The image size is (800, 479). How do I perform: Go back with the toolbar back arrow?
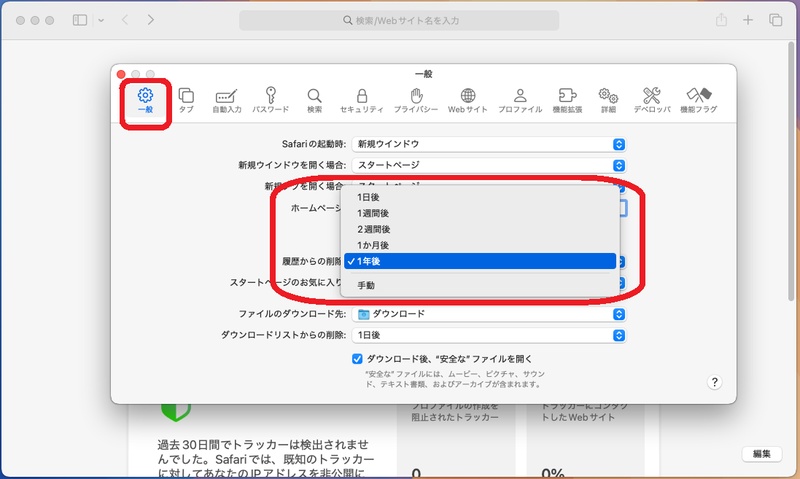point(125,20)
